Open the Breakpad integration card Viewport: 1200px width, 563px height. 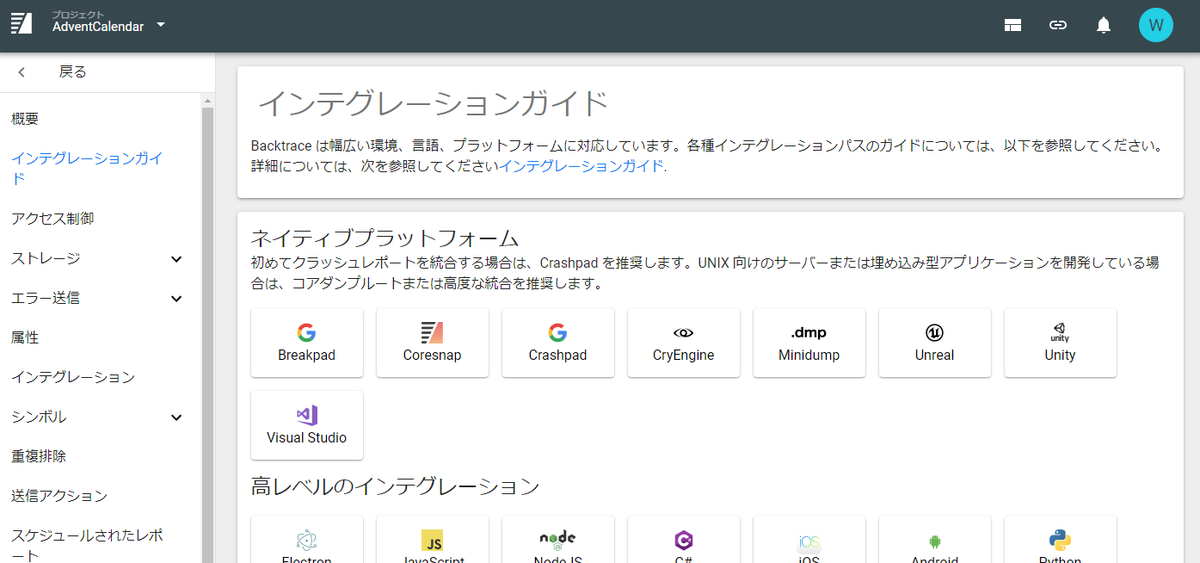click(307, 343)
